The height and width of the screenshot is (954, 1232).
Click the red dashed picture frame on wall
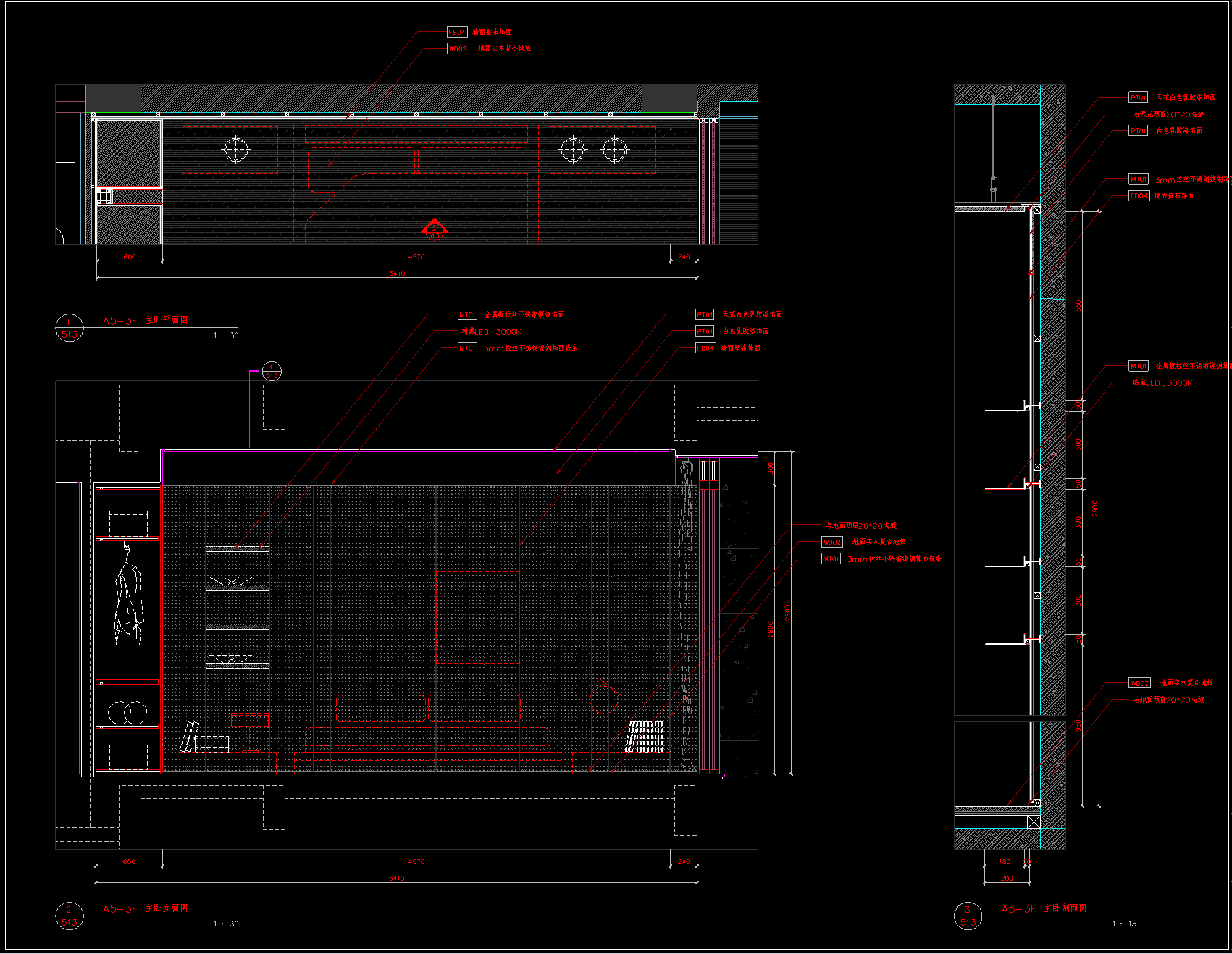pos(477,617)
